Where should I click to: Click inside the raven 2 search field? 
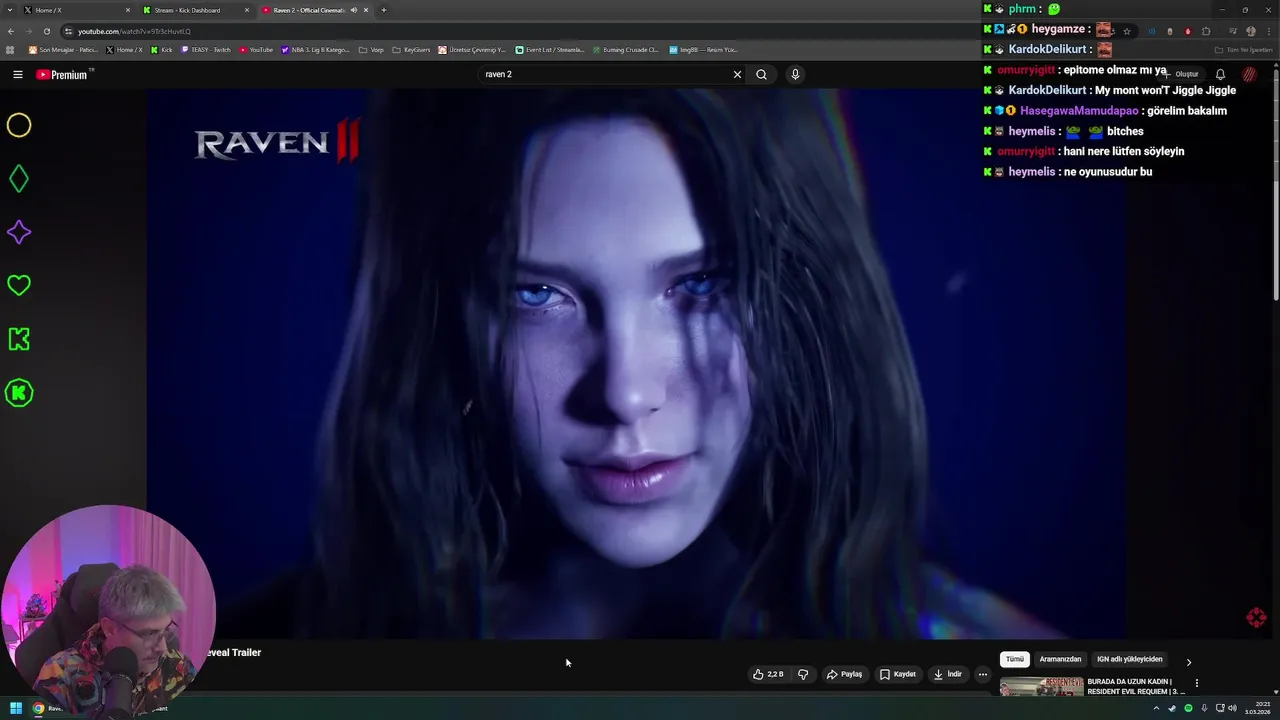pos(605,74)
